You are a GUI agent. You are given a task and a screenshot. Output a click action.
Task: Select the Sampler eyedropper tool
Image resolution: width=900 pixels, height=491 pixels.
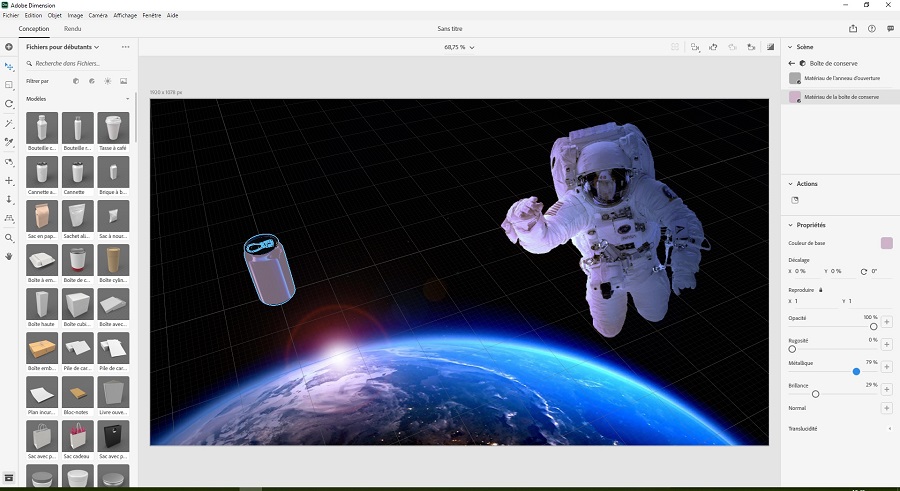click(9, 142)
